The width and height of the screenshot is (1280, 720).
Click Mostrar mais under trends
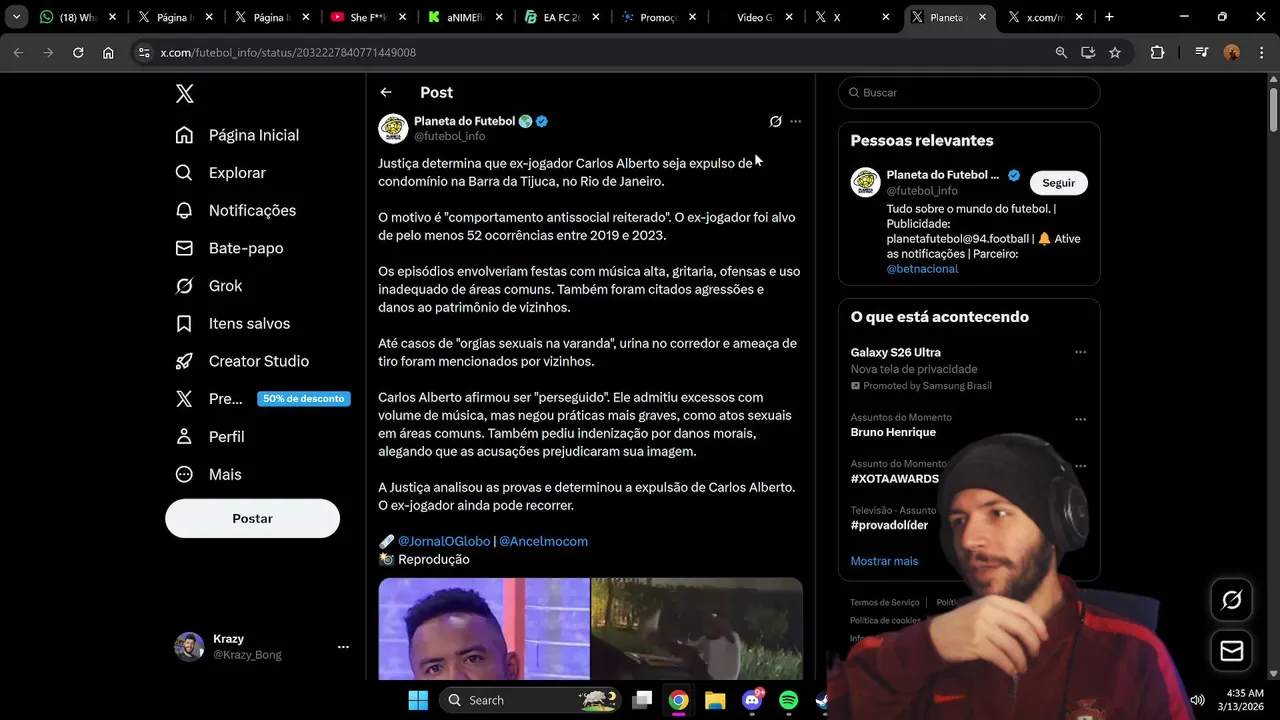pyautogui.click(x=884, y=561)
